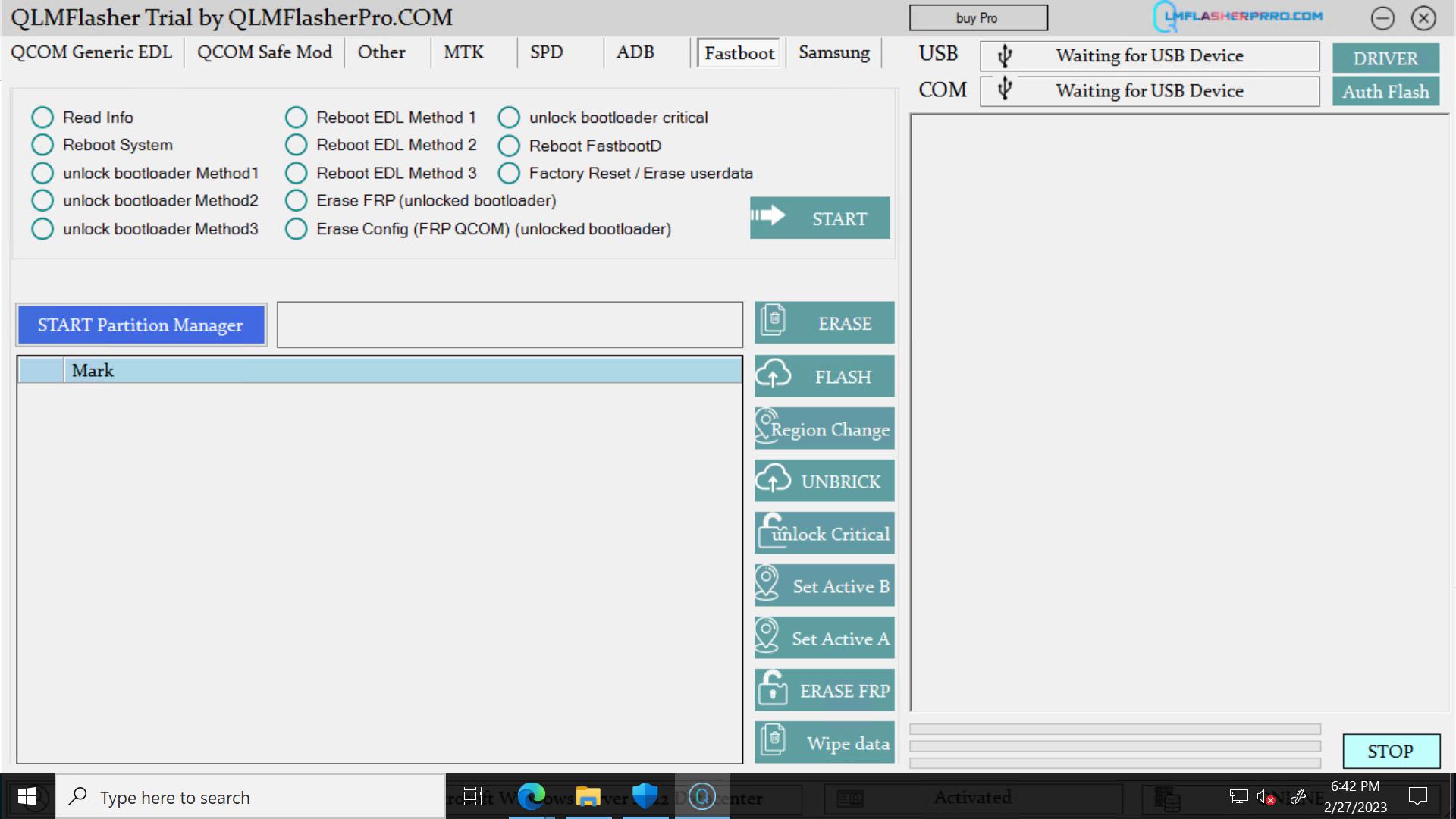
Task: Open the Samsung tab
Action: (834, 52)
